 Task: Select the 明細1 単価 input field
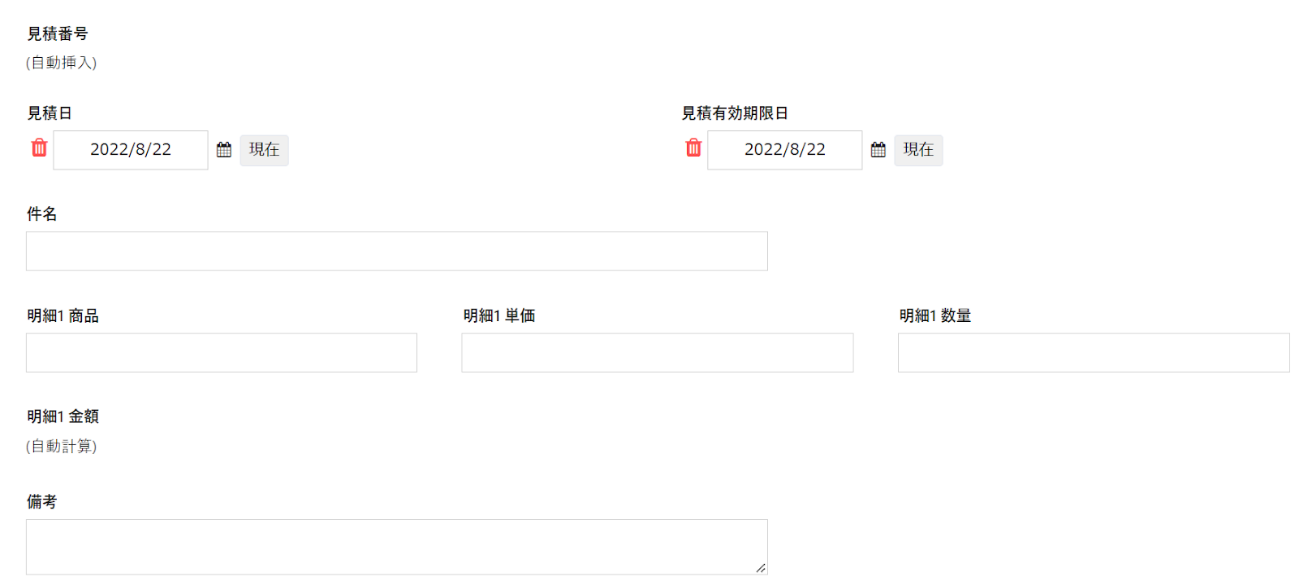coord(657,353)
